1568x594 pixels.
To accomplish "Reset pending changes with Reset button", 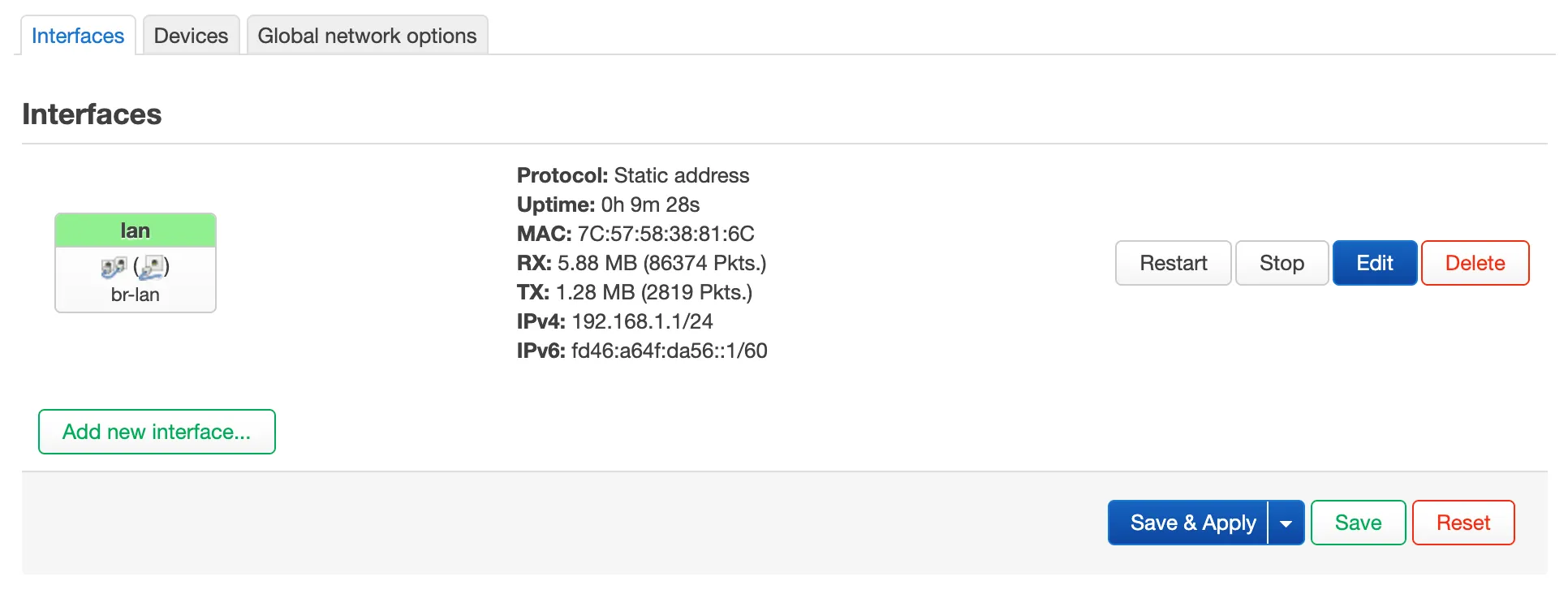I will pos(1462,523).
